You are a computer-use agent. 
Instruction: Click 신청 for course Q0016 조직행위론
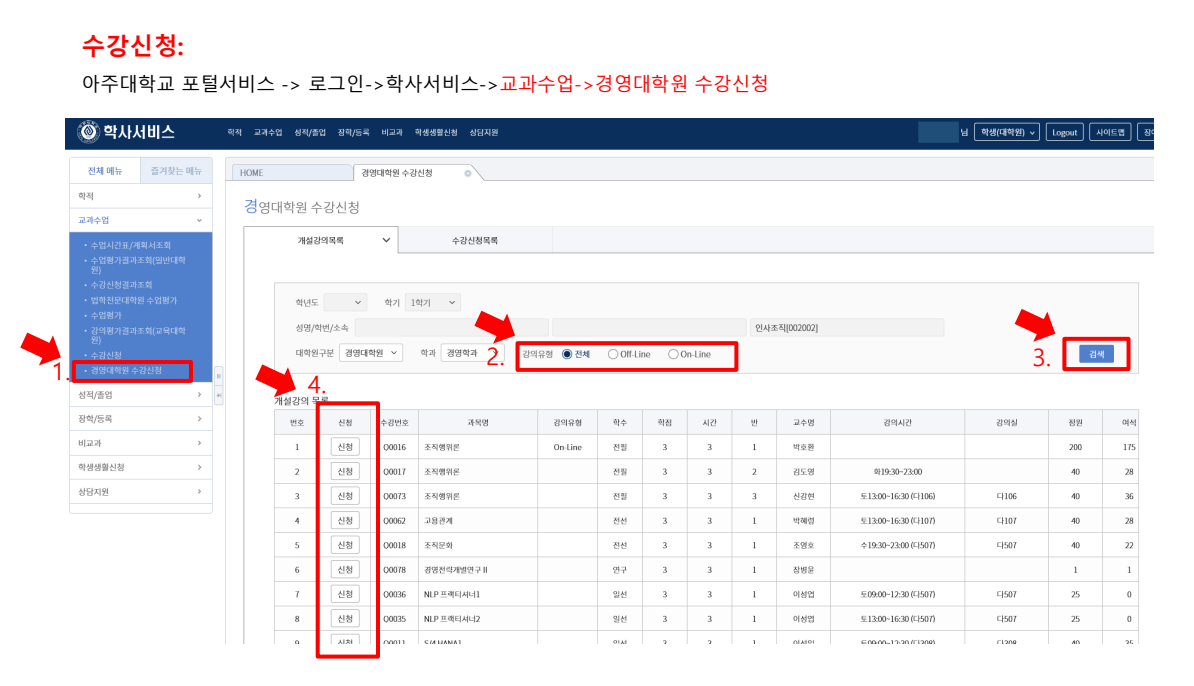(x=345, y=447)
